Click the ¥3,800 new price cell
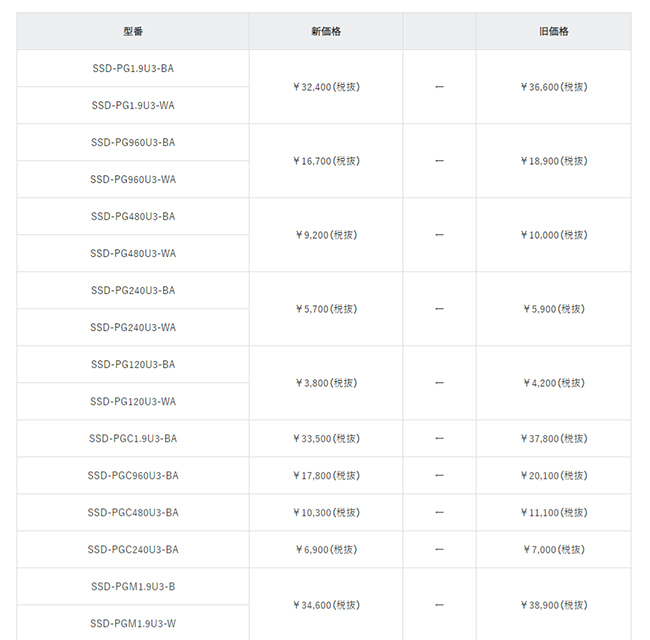Viewport: 650px width, 640px height. pyautogui.click(x=326, y=383)
